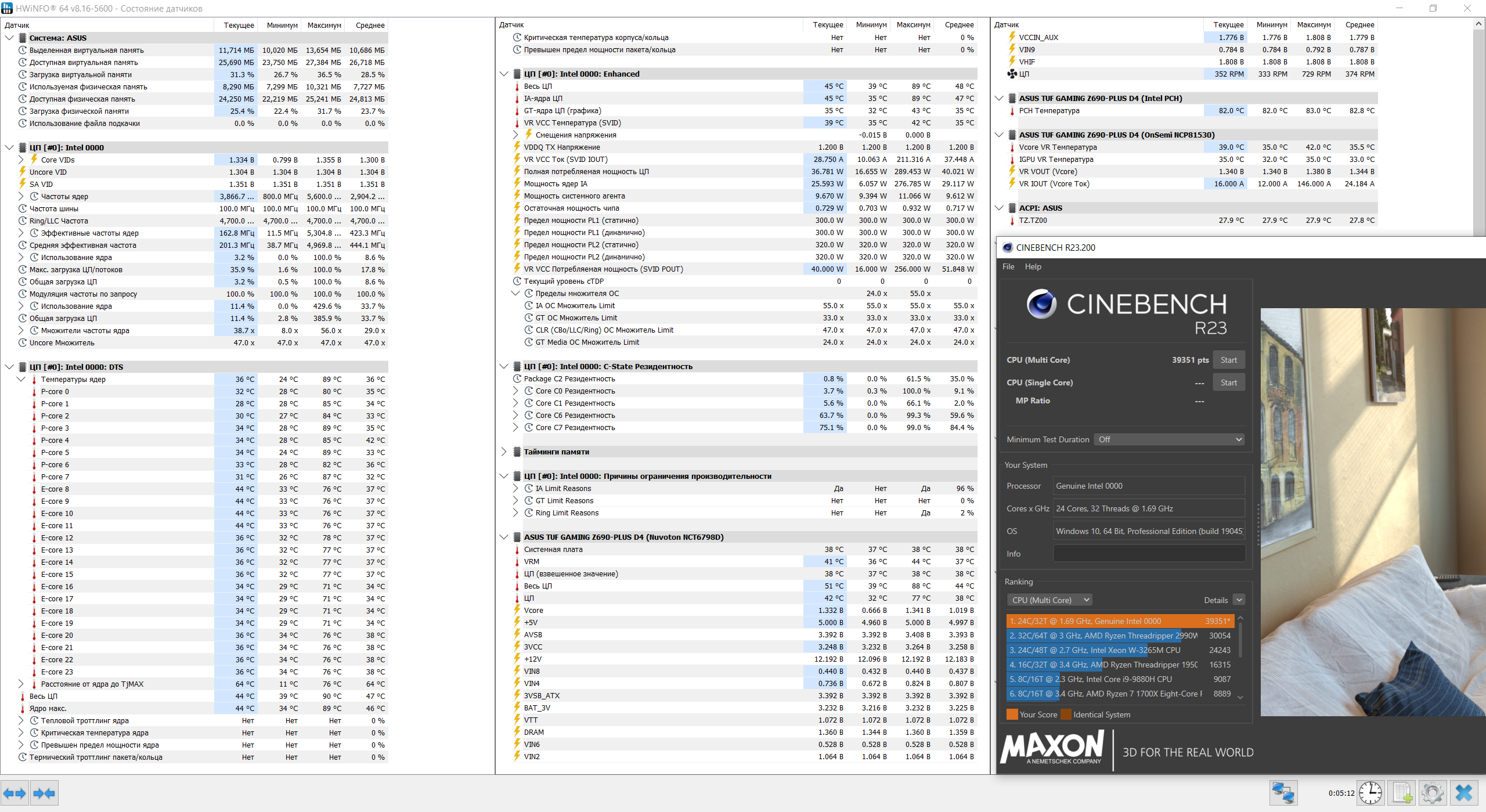
Task: Click the orange Your Score swatch
Action: point(1012,714)
